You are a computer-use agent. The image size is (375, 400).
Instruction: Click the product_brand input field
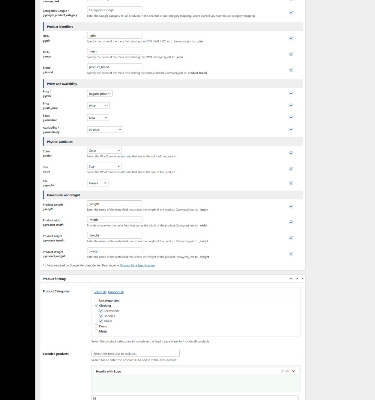pos(115,67)
